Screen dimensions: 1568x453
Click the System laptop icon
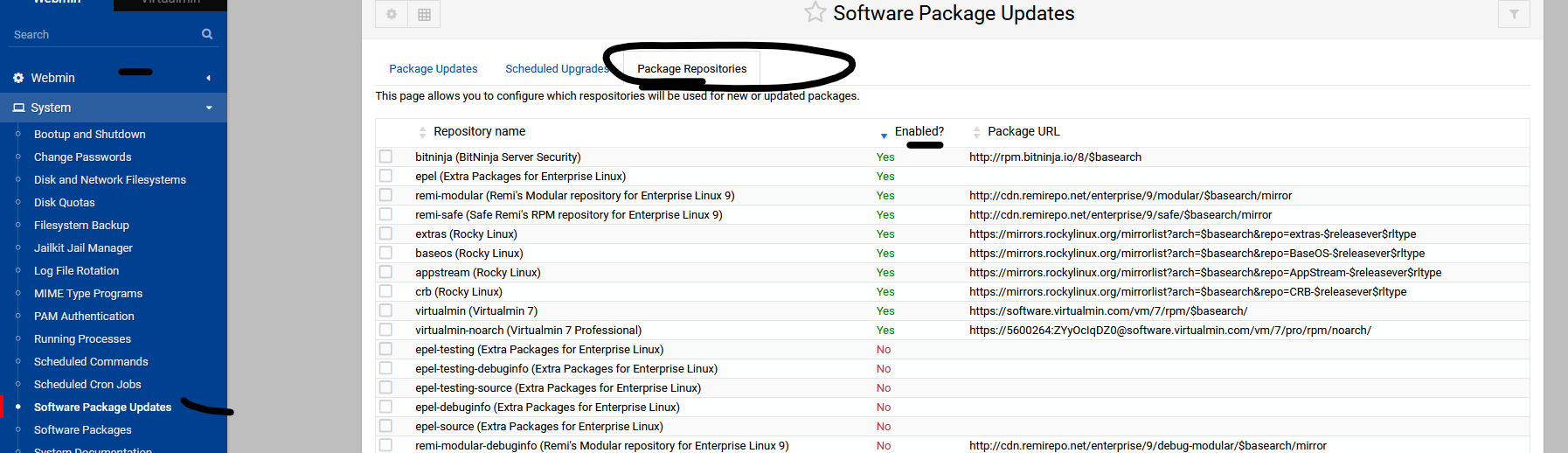click(18, 108)
